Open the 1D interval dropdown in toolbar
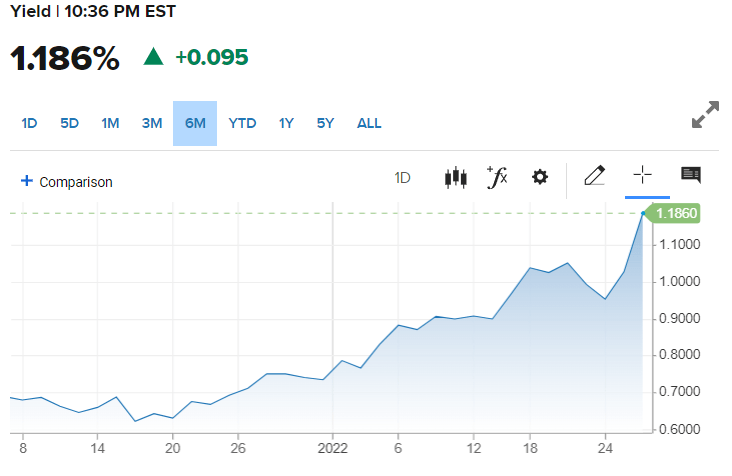Viewport: 732px width, 476px height. [x=403, y=178]
